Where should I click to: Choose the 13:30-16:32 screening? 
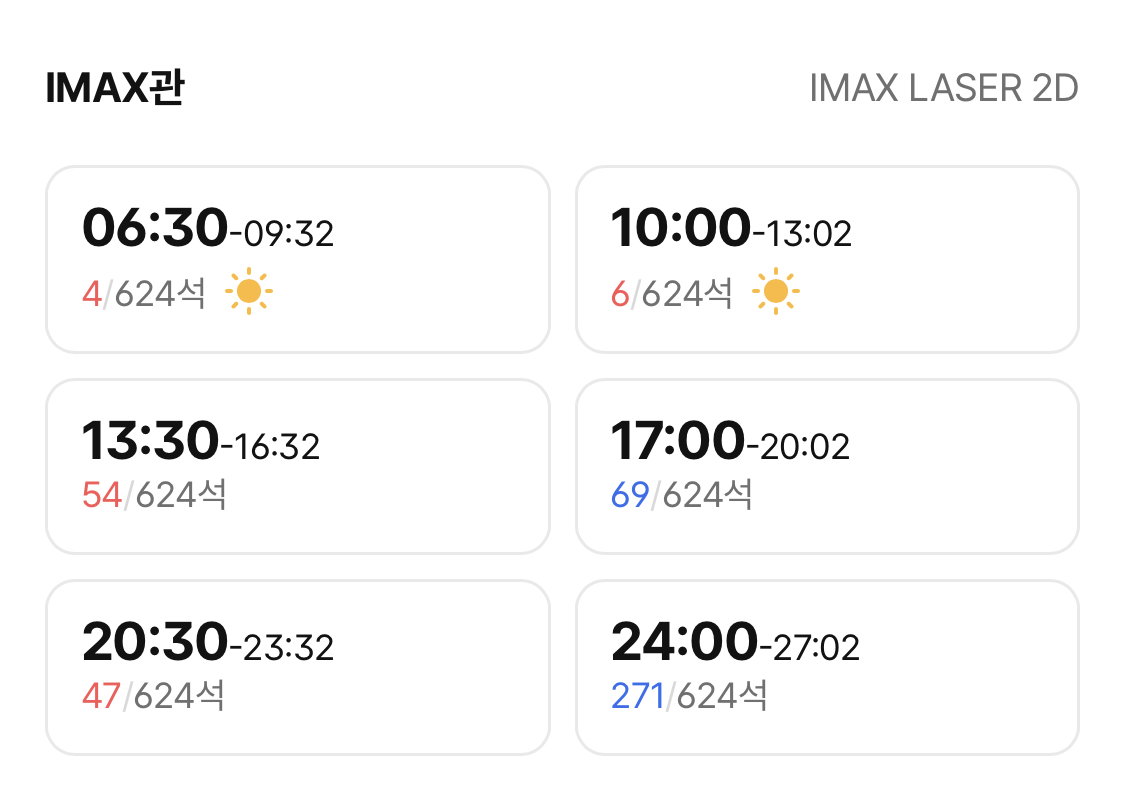click(298, 467)
